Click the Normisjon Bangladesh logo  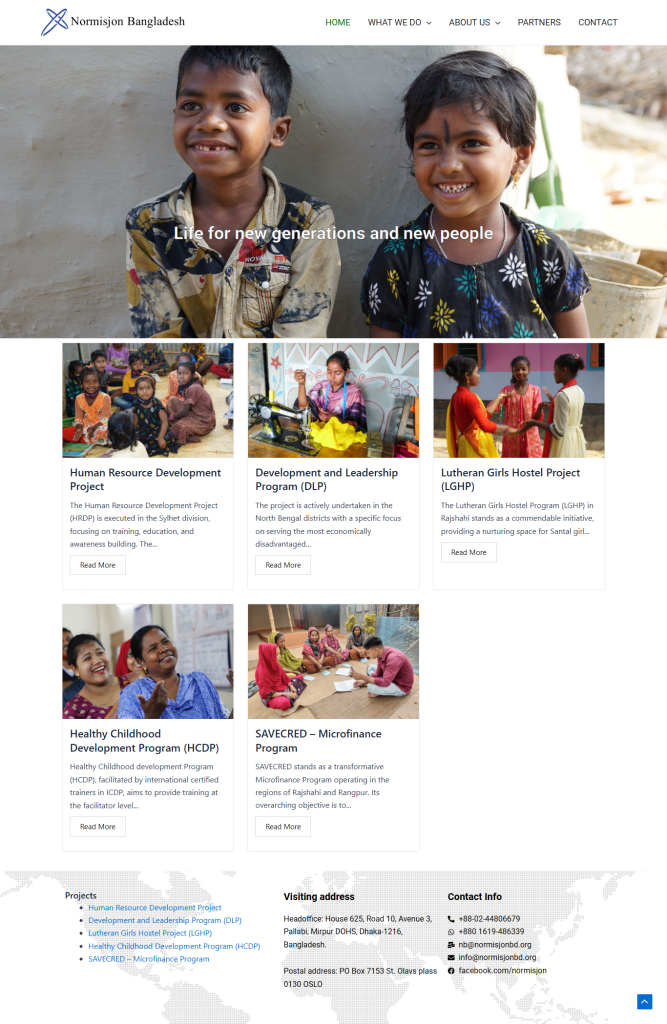click(x=113, y=22)
